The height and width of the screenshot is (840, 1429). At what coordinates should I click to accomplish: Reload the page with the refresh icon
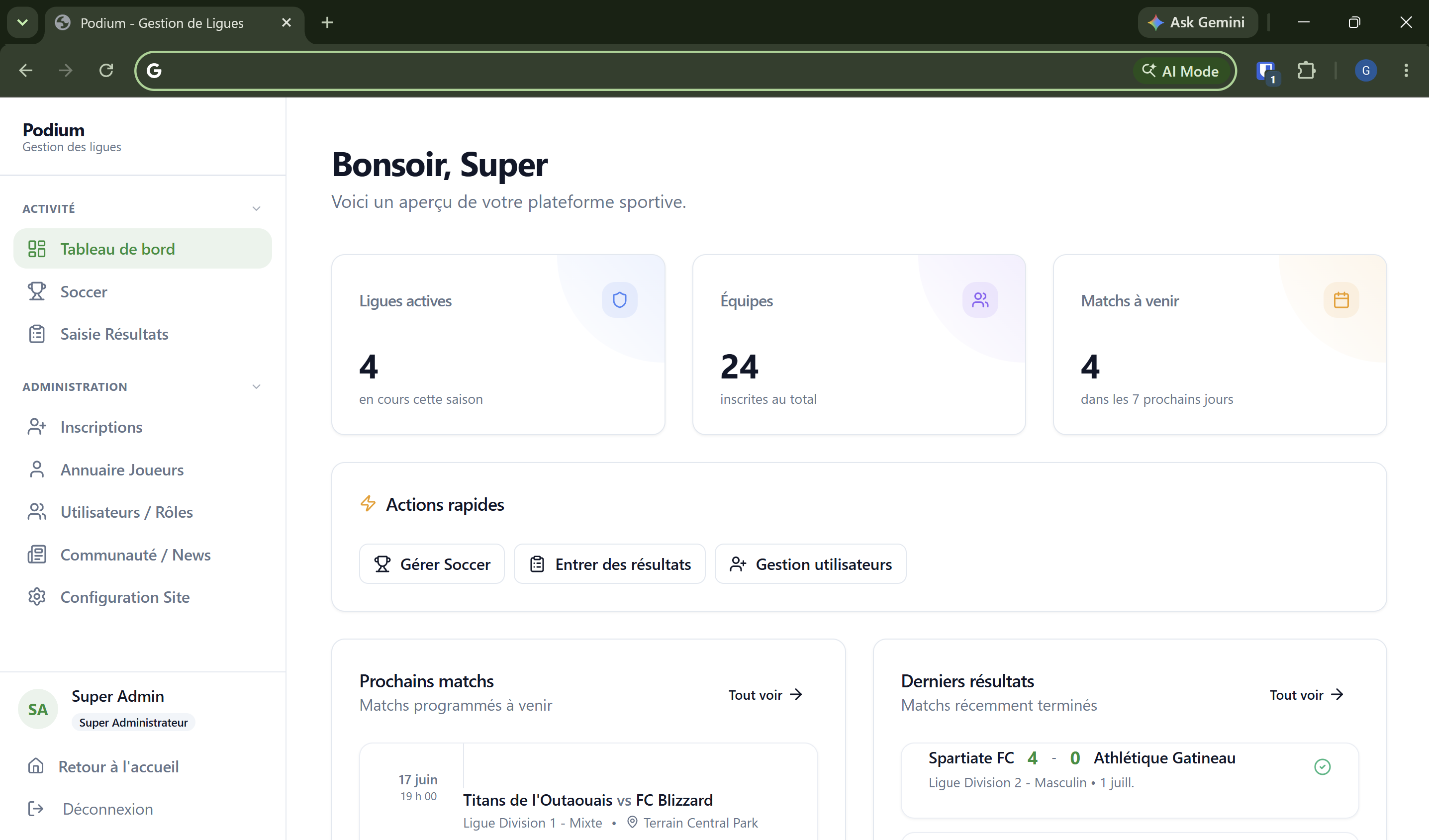(106, 70)
